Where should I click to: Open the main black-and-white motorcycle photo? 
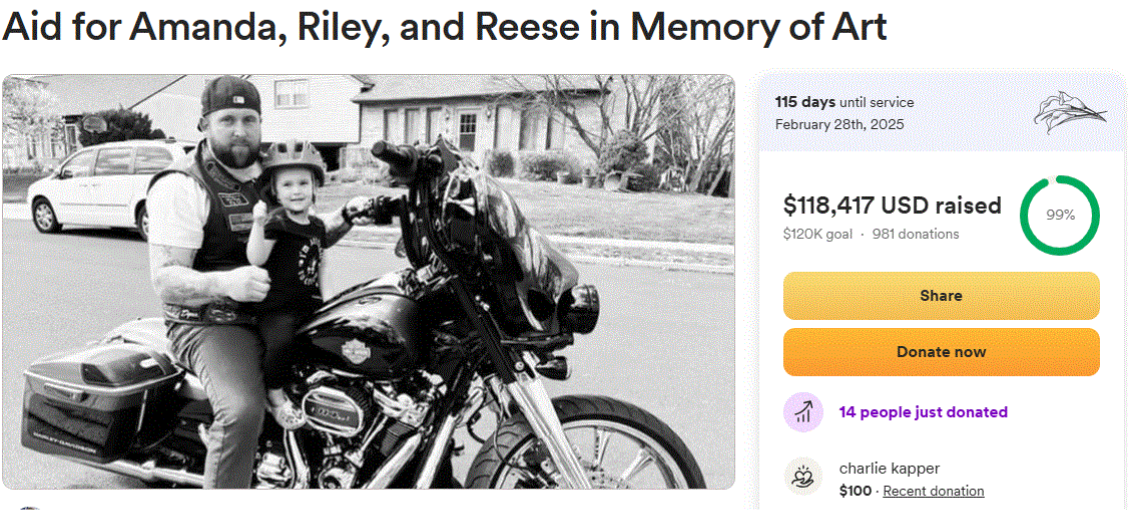[x=368, y=282]
